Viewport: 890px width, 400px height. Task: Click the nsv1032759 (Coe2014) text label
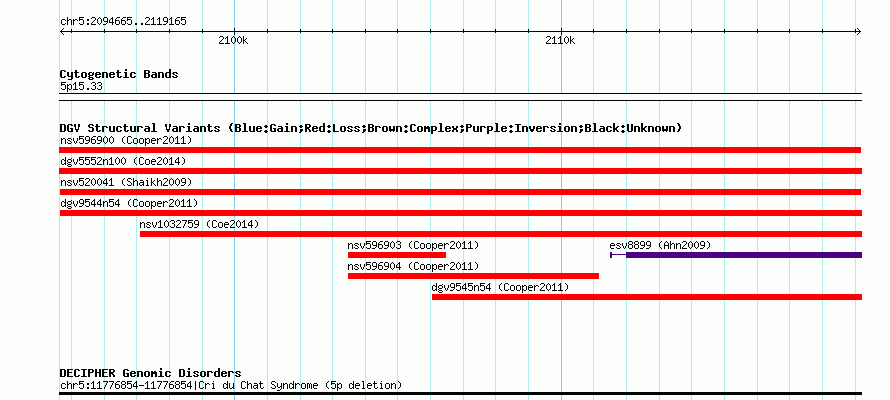tap(199, 224)
